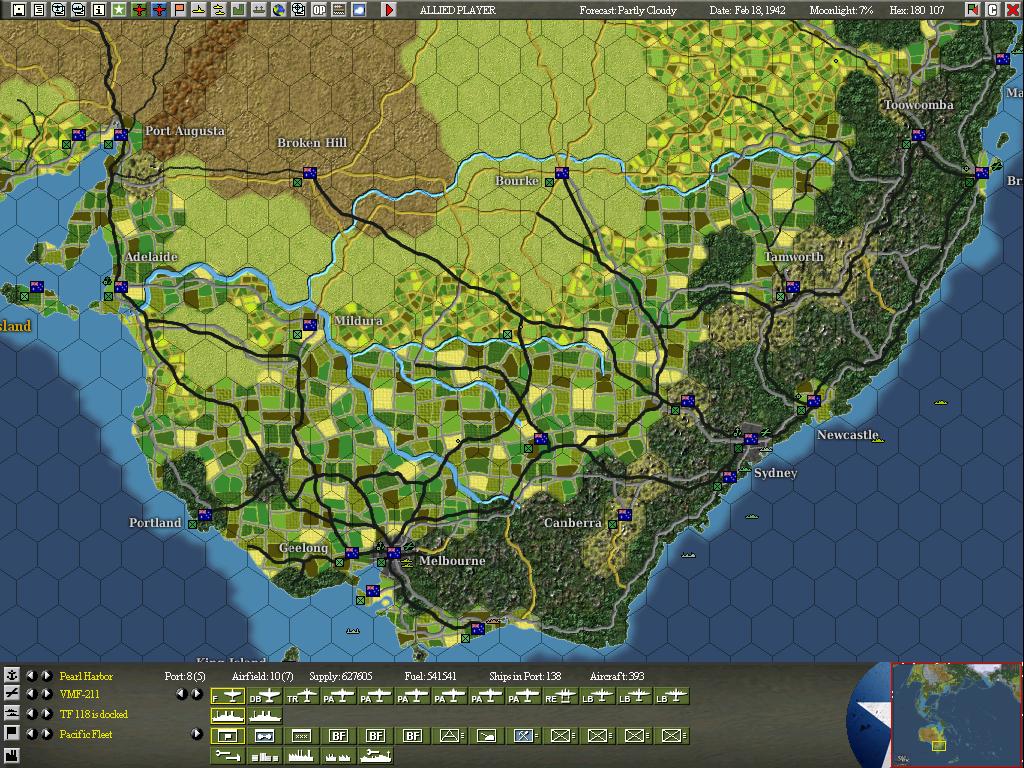1024x768 pixels.
Task: Click the Mildura map label
Action: point(358,321)
